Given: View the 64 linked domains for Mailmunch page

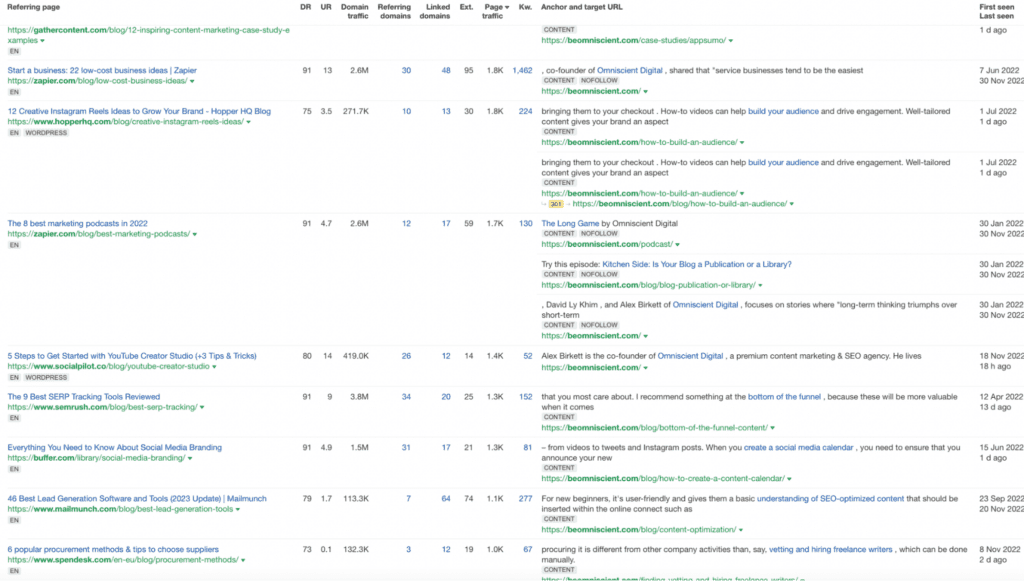Looking at the screenshot, I should coord(446,498).
